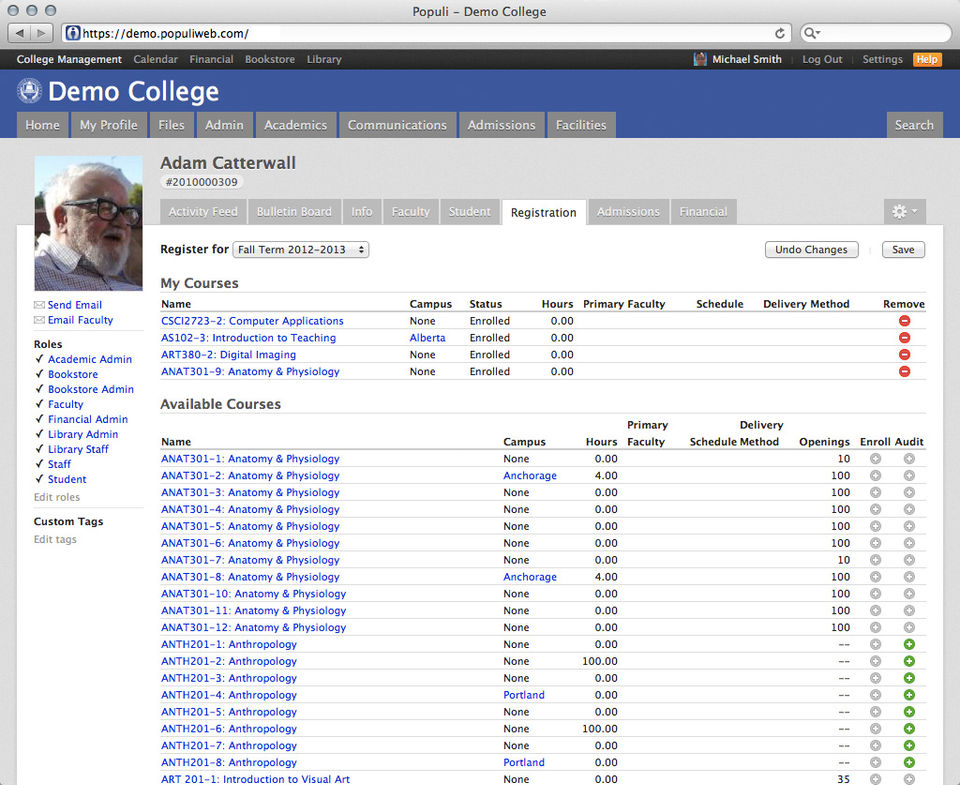Screen dimensions: 960x785
Task: Click the orange Help button
Action: tap(927, 59)
